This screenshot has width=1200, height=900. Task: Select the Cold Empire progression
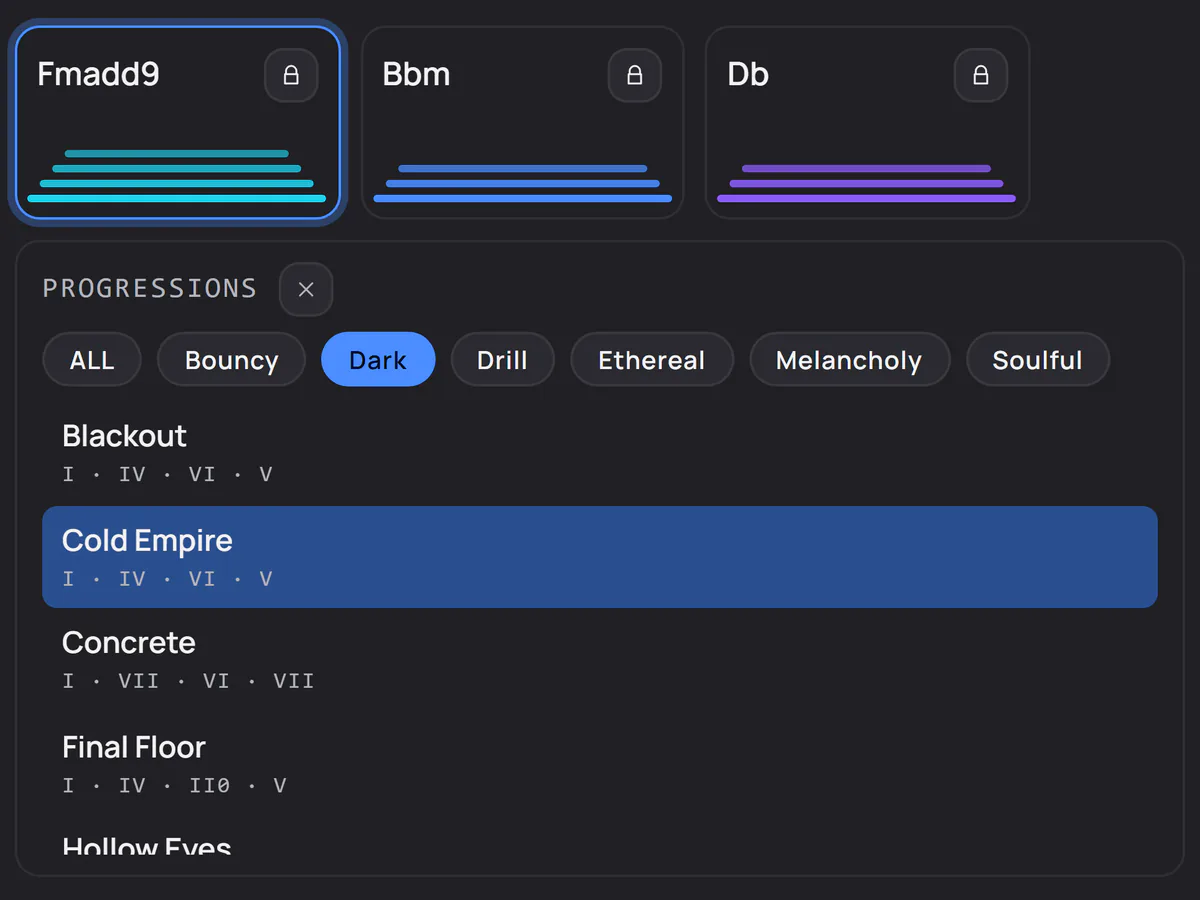[x=600, y=557]
